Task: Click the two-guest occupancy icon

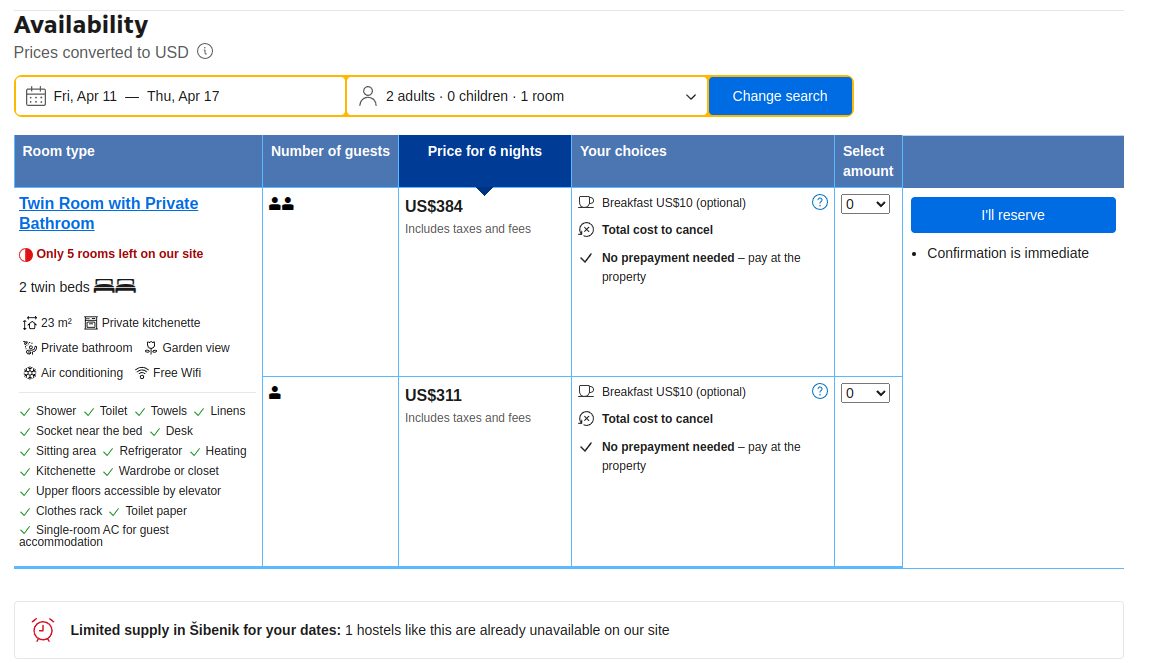Action: 281,204
